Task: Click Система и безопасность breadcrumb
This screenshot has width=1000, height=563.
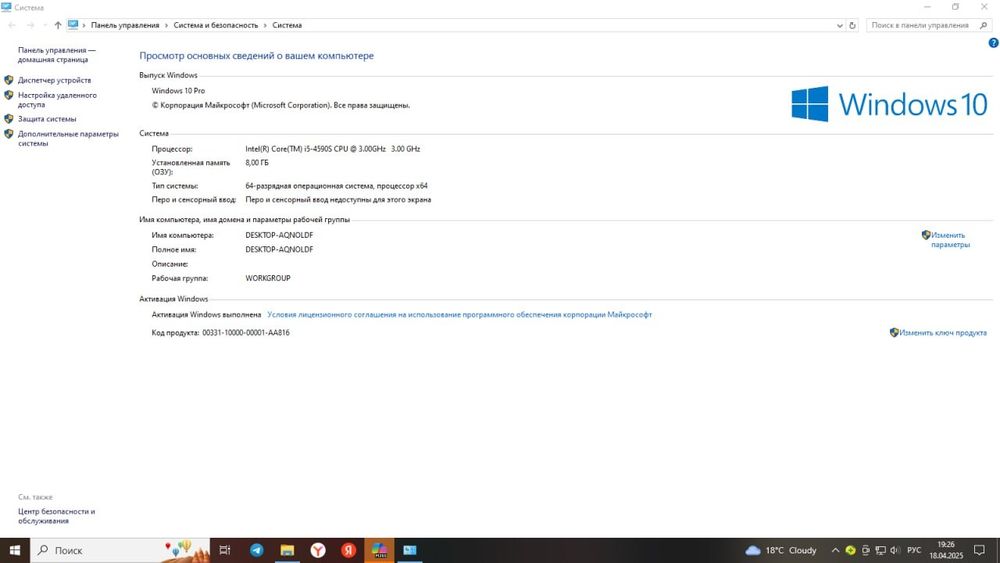Action: pyautogui.click(x=216, y=26)
